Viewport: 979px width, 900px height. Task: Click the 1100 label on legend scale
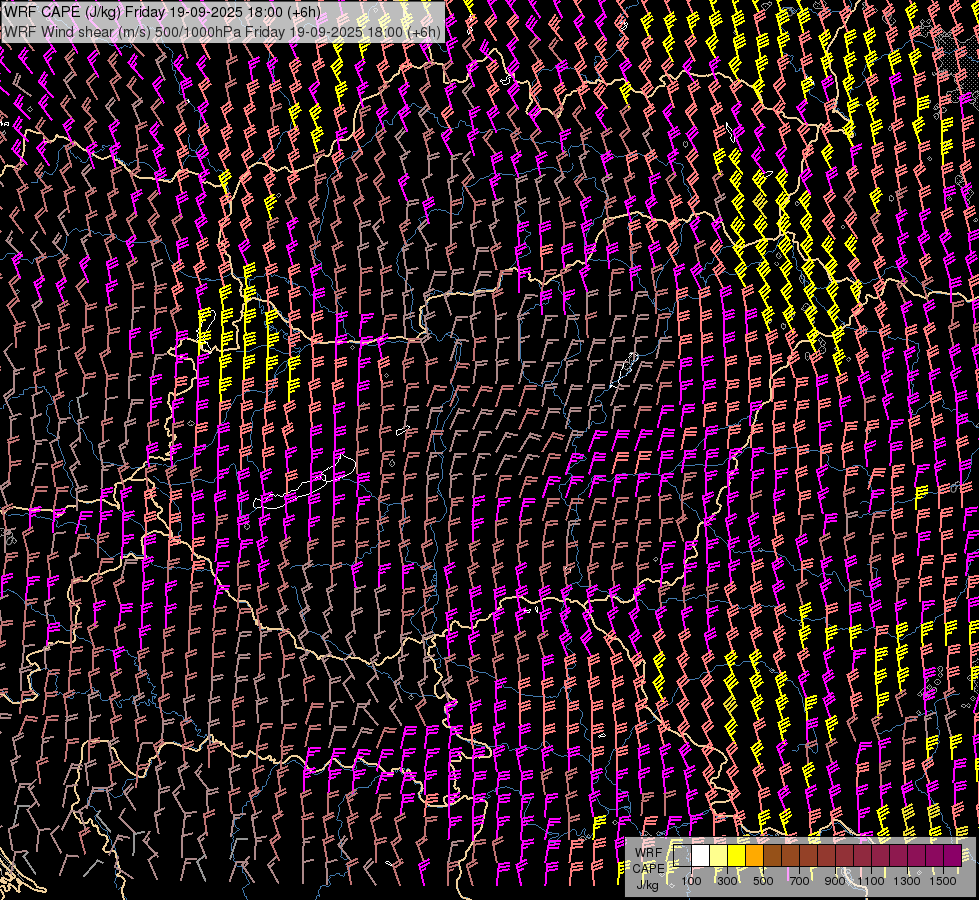pyautogui.click(x=871, y=881)
